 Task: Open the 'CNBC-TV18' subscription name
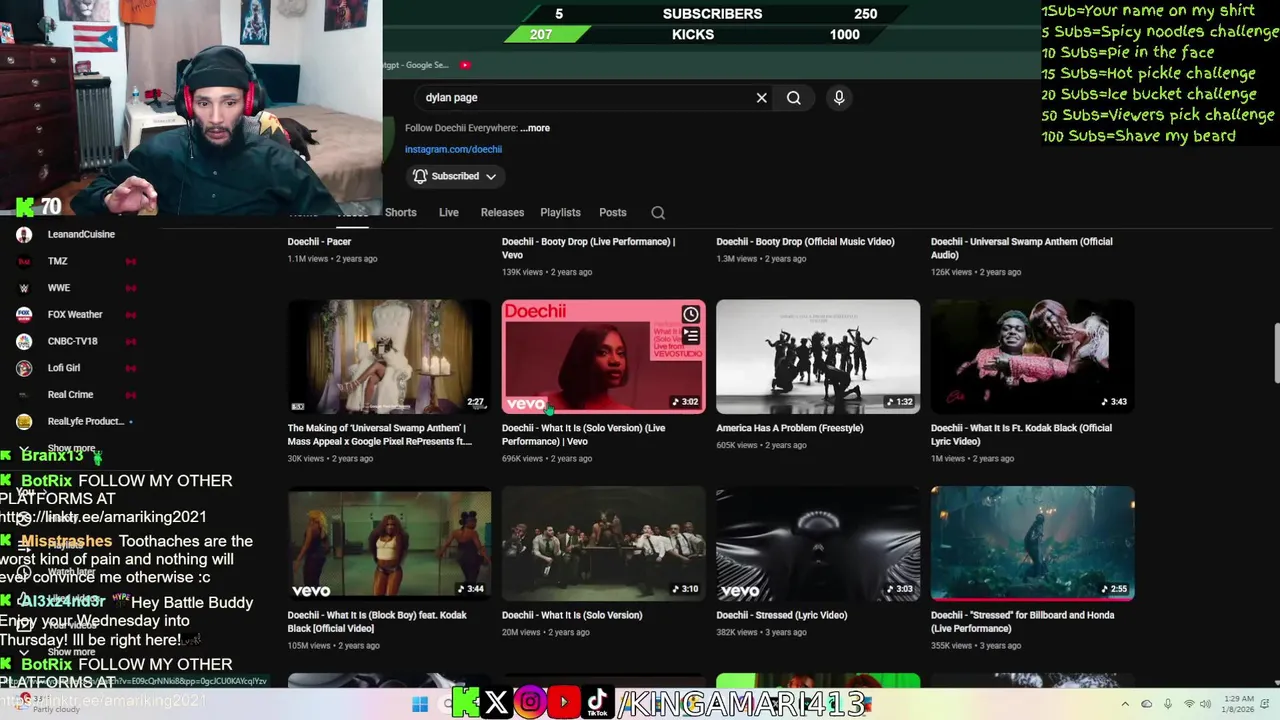[x=73, y=341]
